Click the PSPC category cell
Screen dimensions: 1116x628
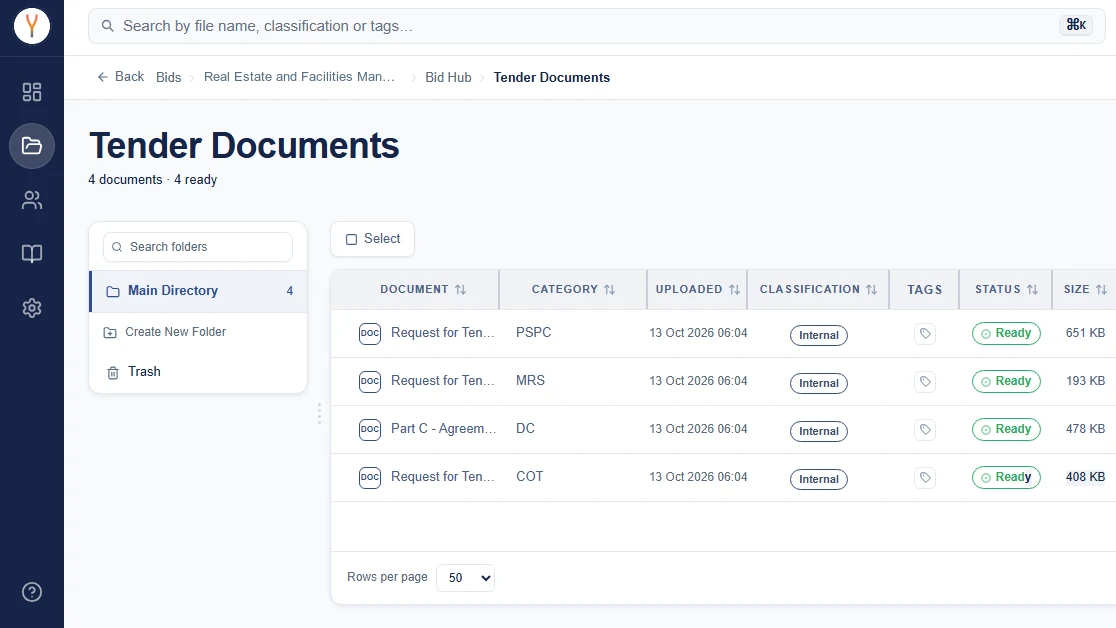(534, 333)
